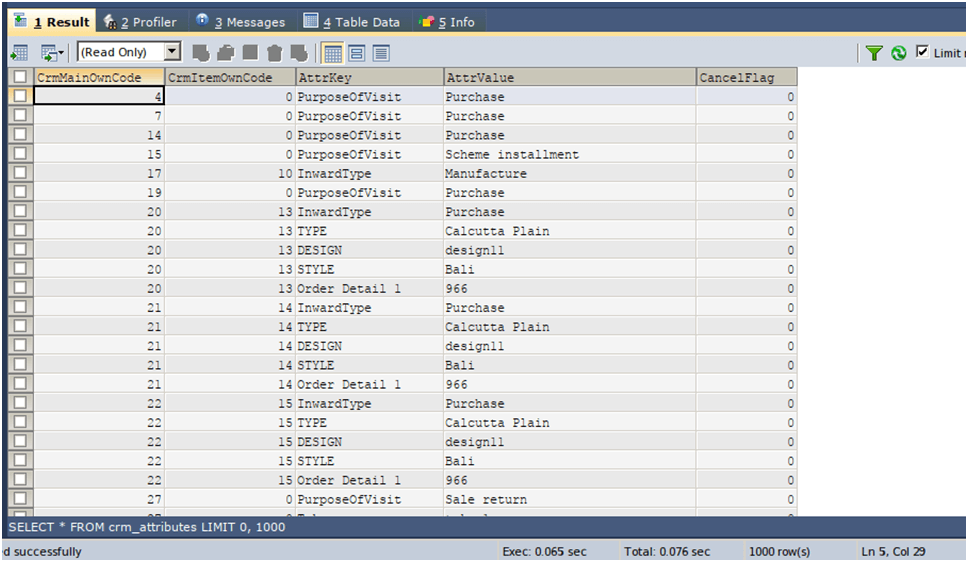Open the (Read Only) table selector
The height and width of the screenshot is (563, 970).
(129, 52)
